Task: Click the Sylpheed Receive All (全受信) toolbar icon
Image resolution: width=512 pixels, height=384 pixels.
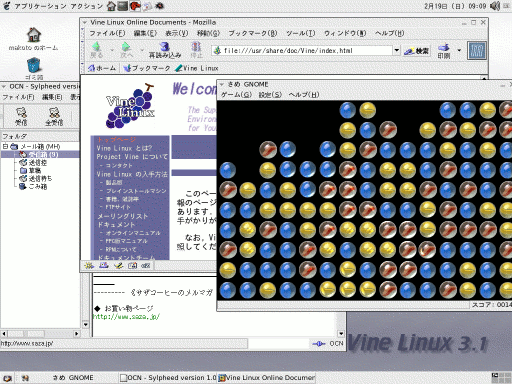Action: (54, 116)
